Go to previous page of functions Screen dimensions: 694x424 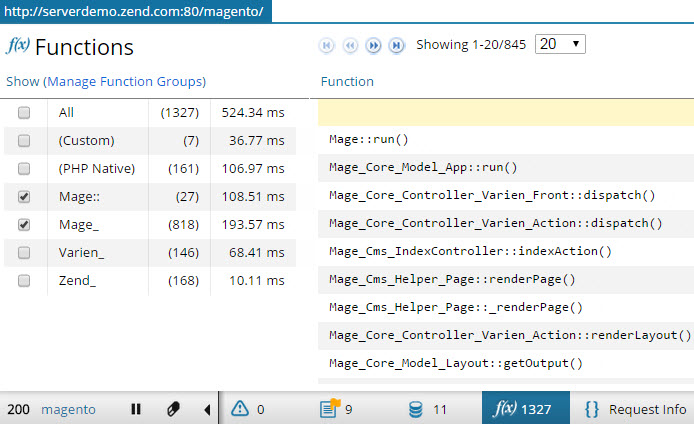350,45
